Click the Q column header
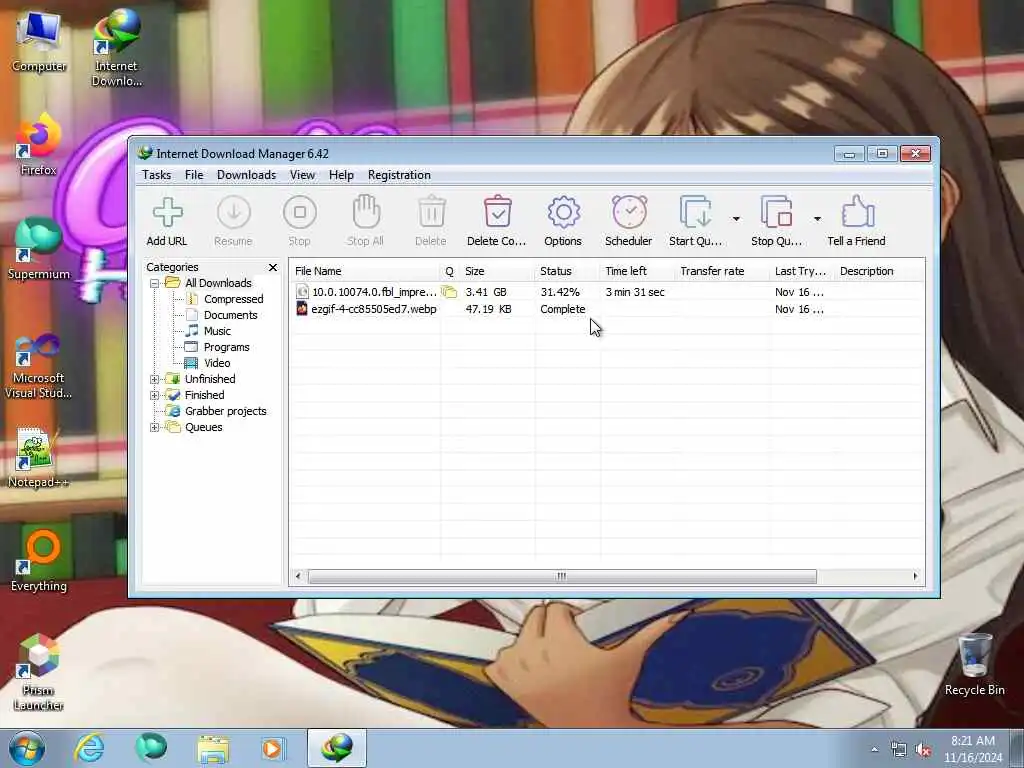The image size is (1024, 768). [449, 271]
